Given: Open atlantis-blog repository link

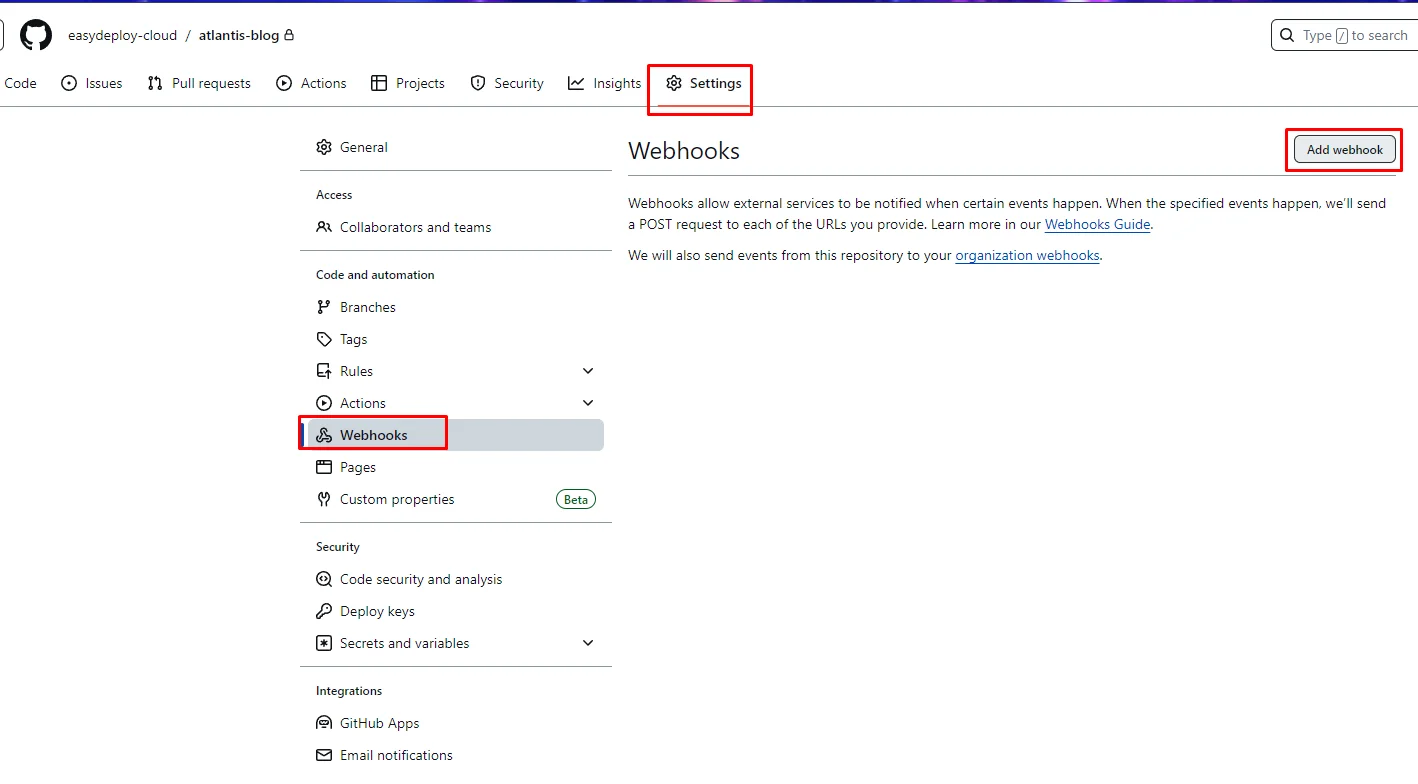Looking at the screenshot, I should click(x=239, y=35).
